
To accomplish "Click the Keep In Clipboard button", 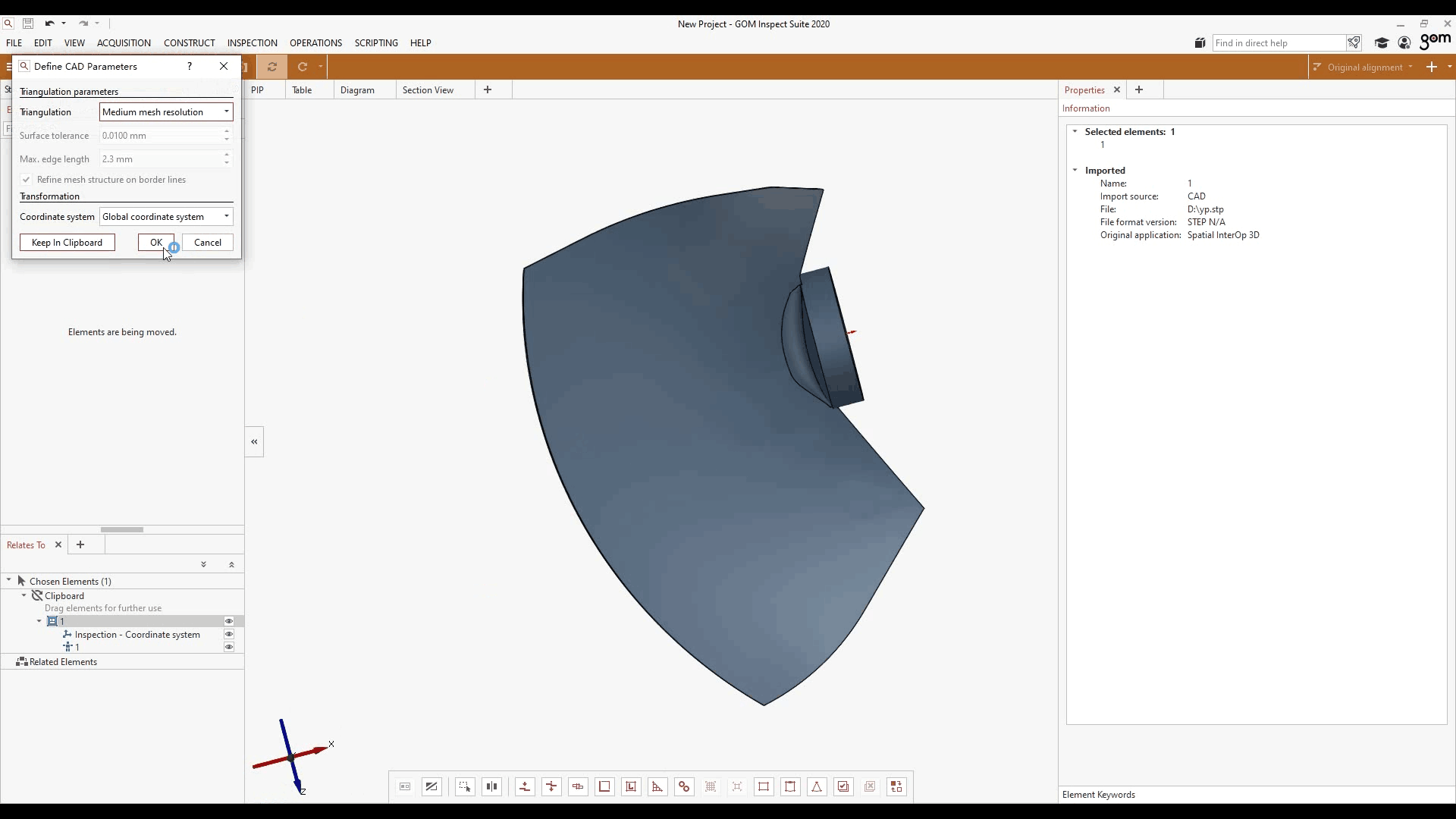I will [67, 243].
